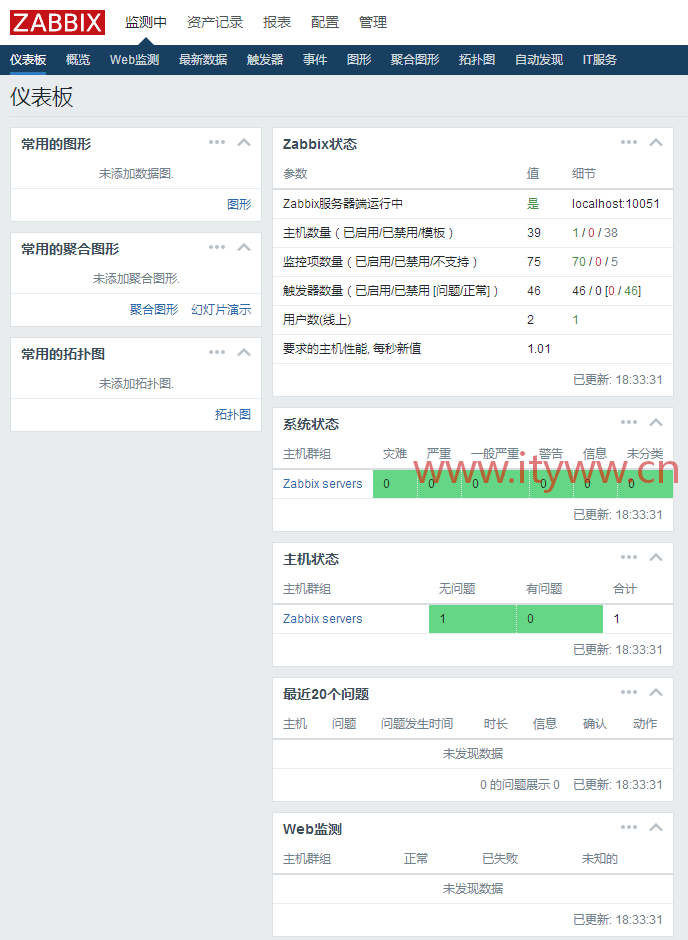
Task: Open Zabbix servers link in 系统状态
Action: pos(322,484)
